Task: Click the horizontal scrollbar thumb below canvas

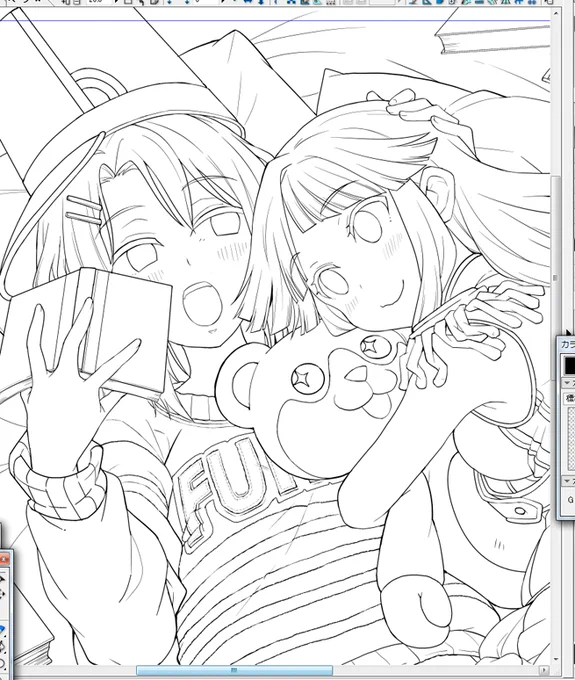Action: pos(235,671)
